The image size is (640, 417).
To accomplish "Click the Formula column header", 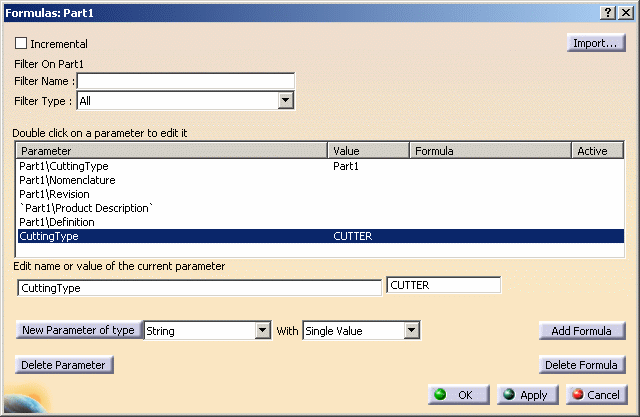I will pyautogui.click(x=489, y=151).
